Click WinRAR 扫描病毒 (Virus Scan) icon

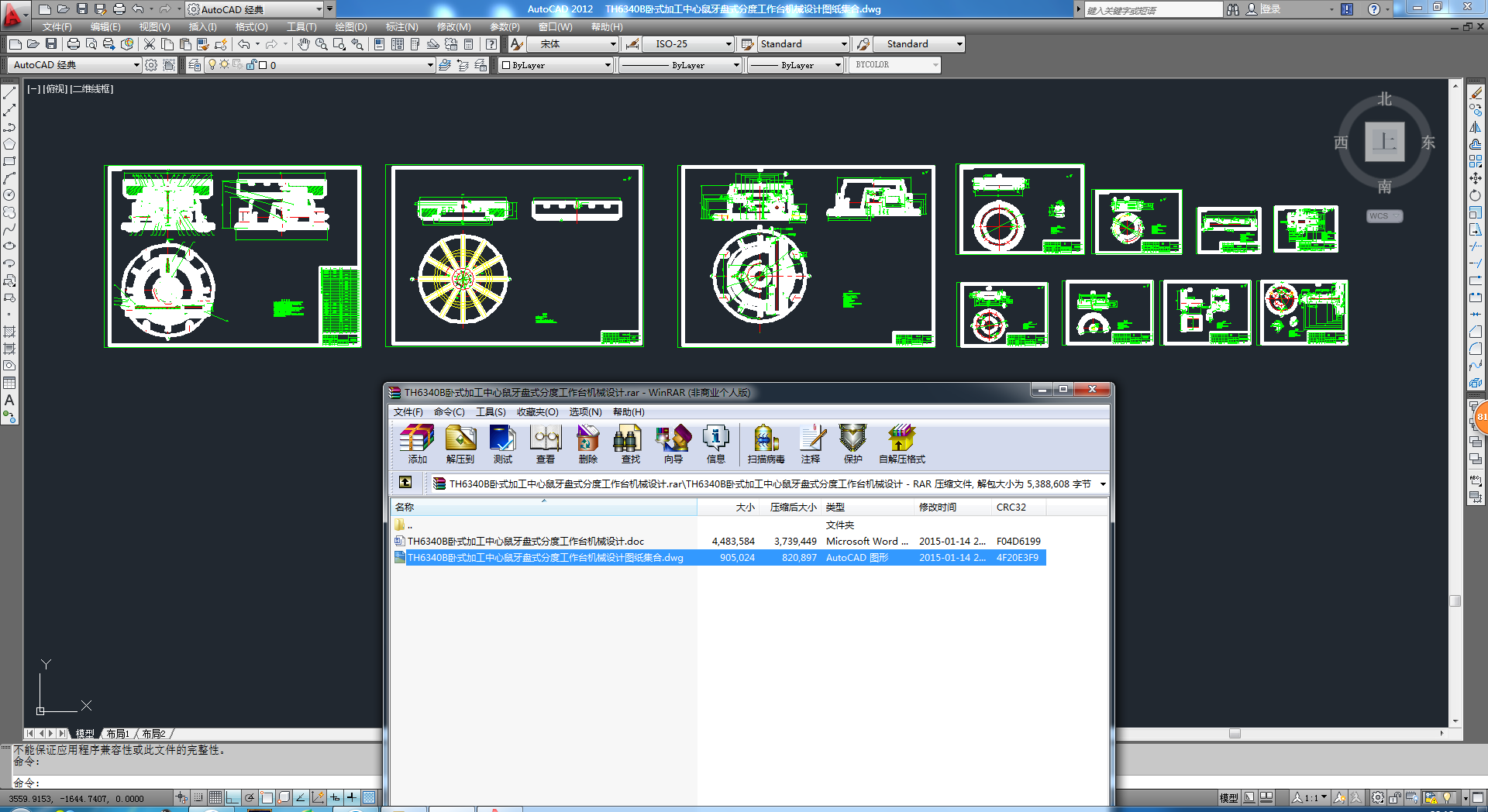click(766, 444)
